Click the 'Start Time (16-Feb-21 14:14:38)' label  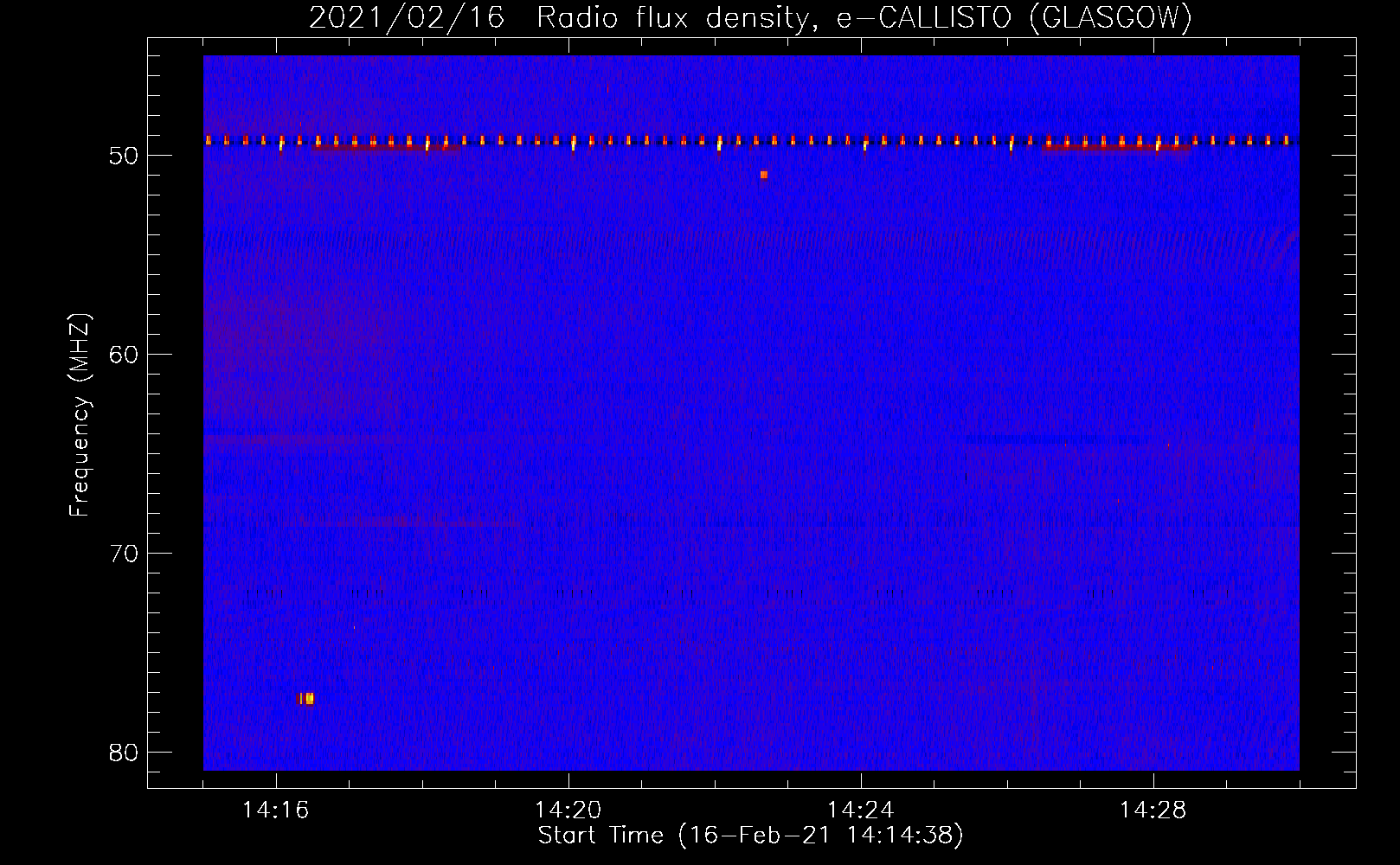750,836
